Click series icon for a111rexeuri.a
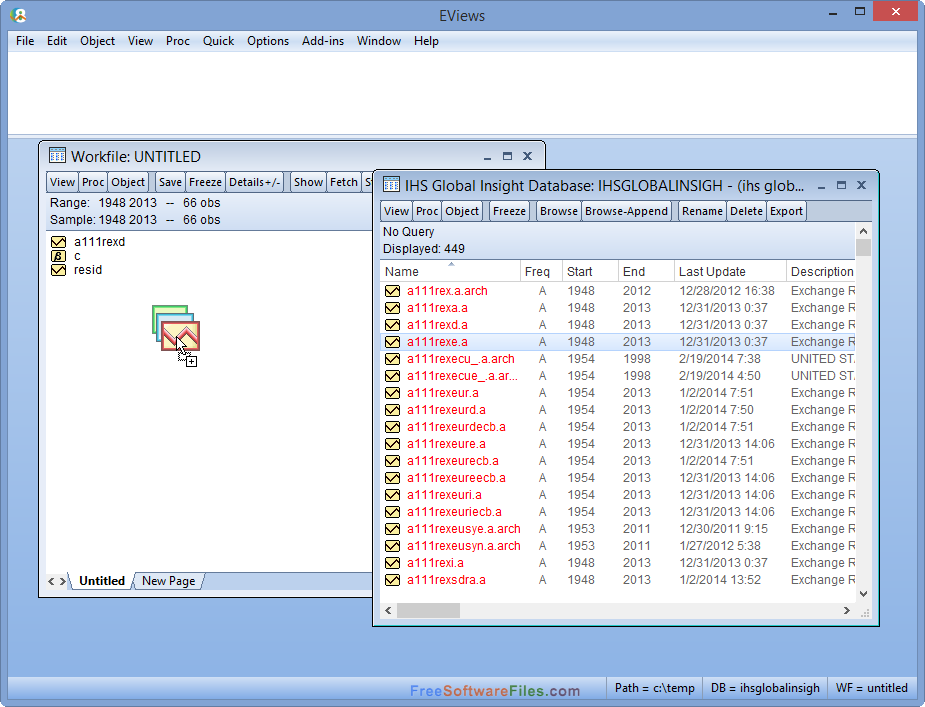 [392, 495]
